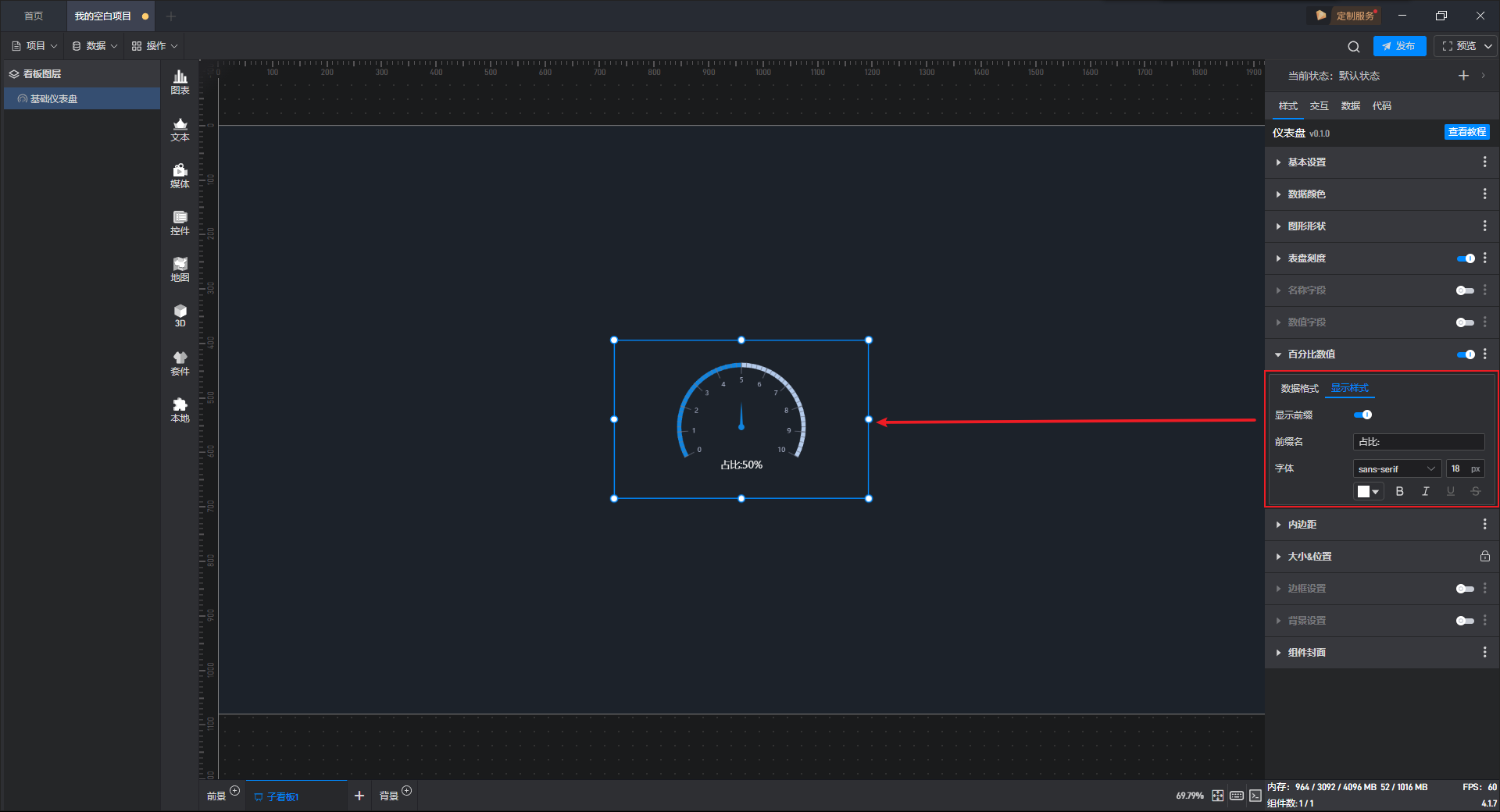Open the font color swatch picker

(x=1368, y=491)
